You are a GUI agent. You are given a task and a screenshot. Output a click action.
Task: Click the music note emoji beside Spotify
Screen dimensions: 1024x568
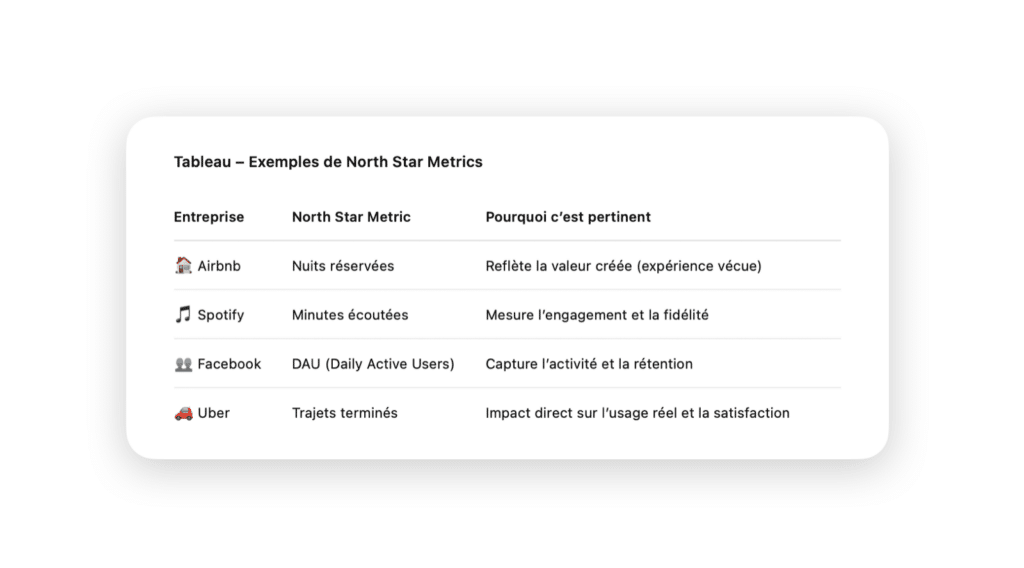(184, 314)
